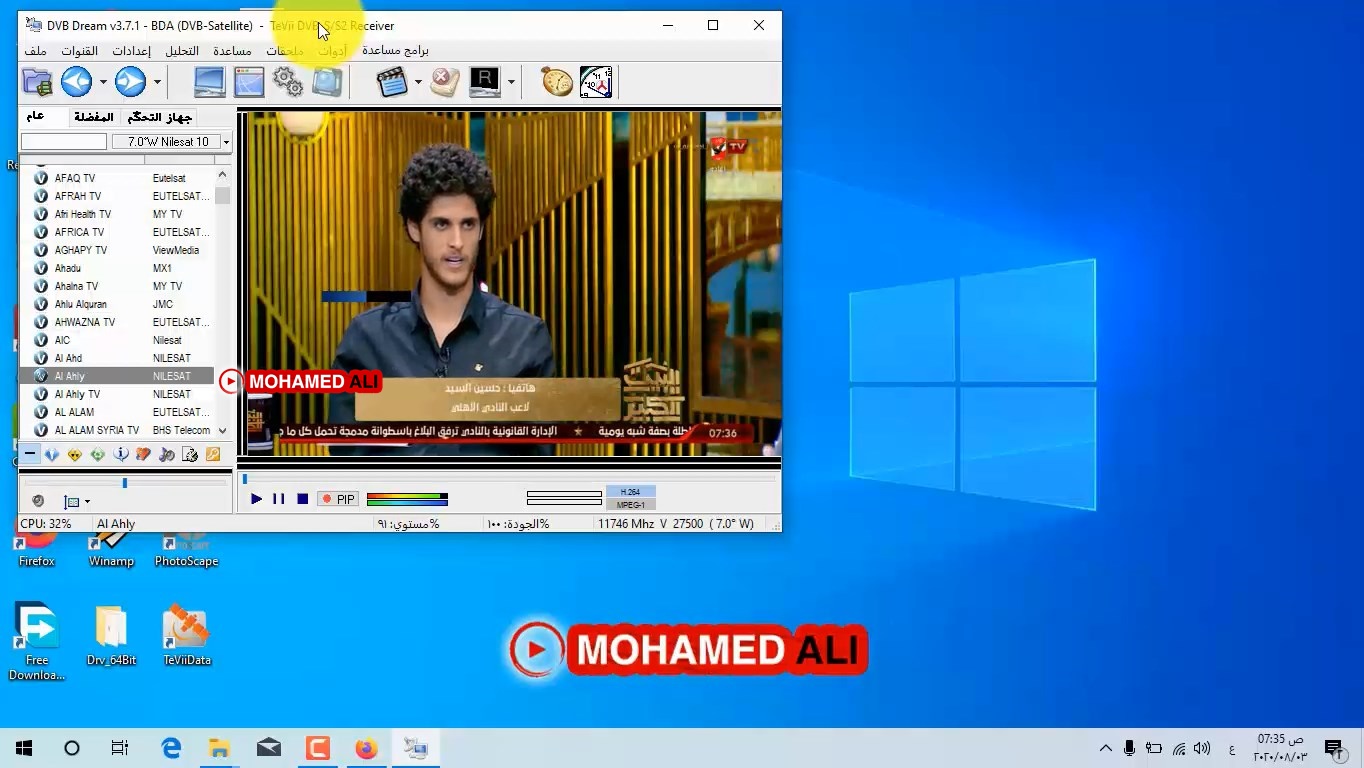This screenshot has height=768, width=1364.
Task: Click the monitor display toolbar icon
Action: click(x=209, y=82)
